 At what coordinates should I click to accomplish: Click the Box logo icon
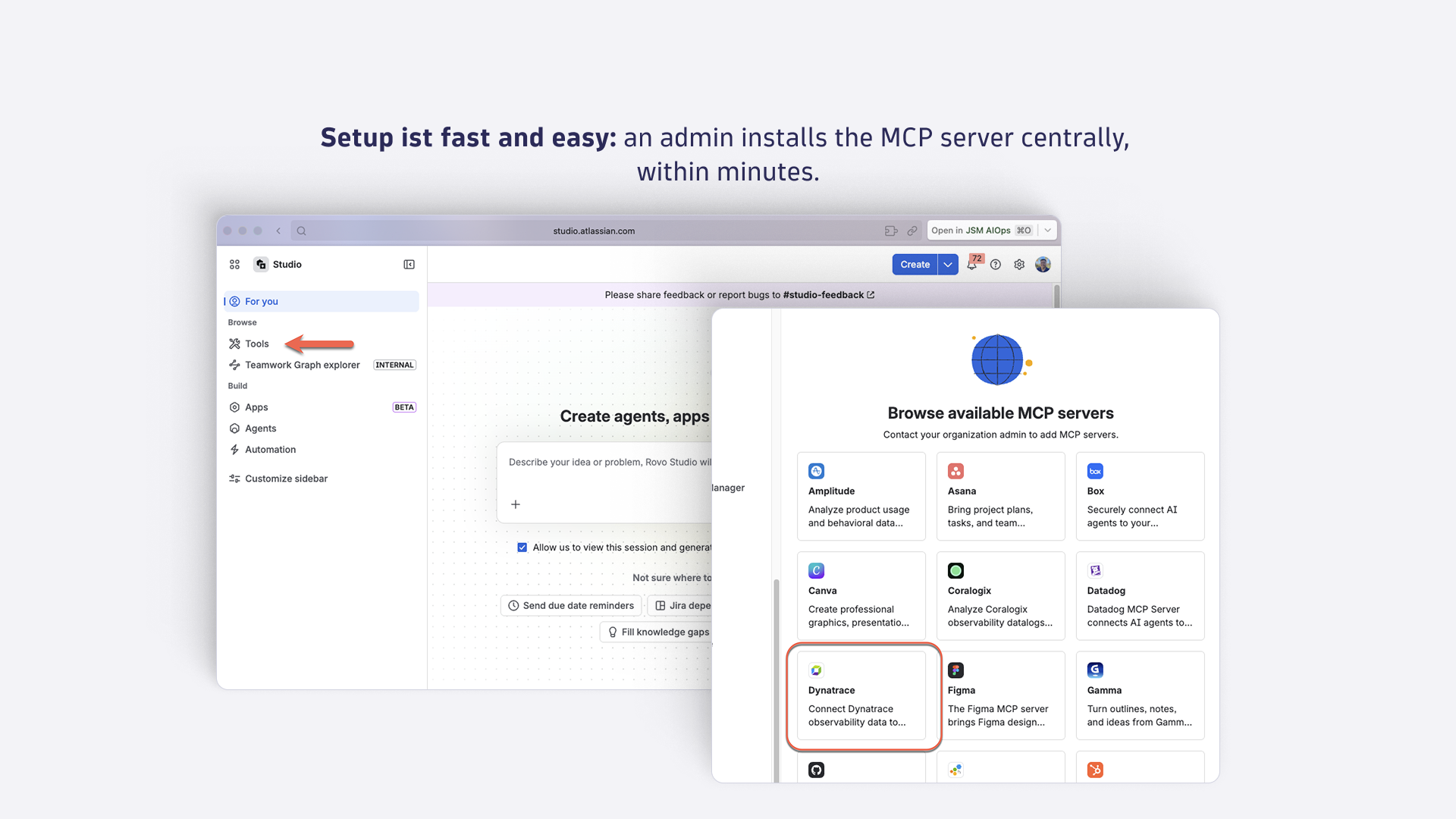pyautogui.click(x=1096, y=471)
